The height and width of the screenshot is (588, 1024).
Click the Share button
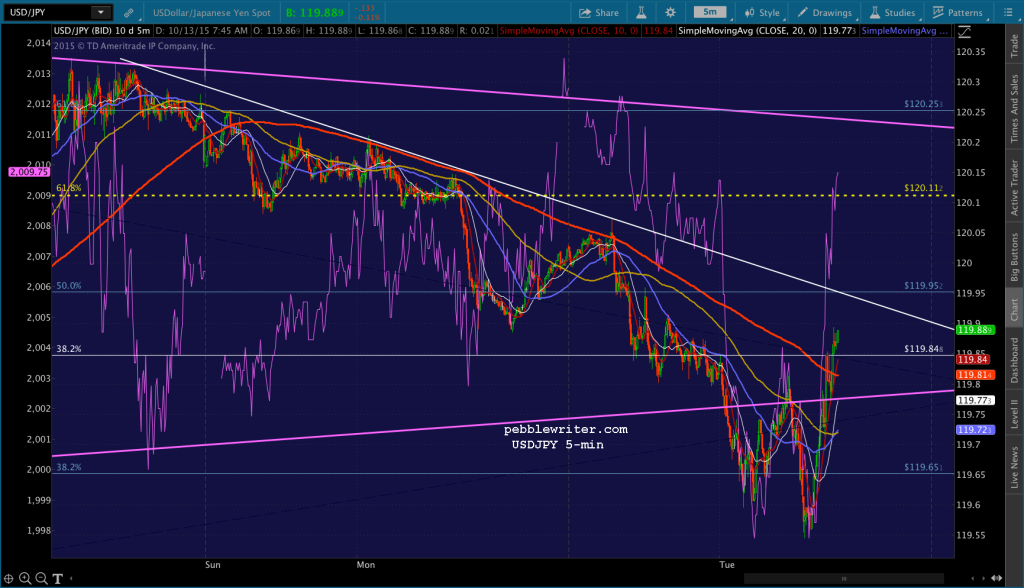[x=599, y=12]
